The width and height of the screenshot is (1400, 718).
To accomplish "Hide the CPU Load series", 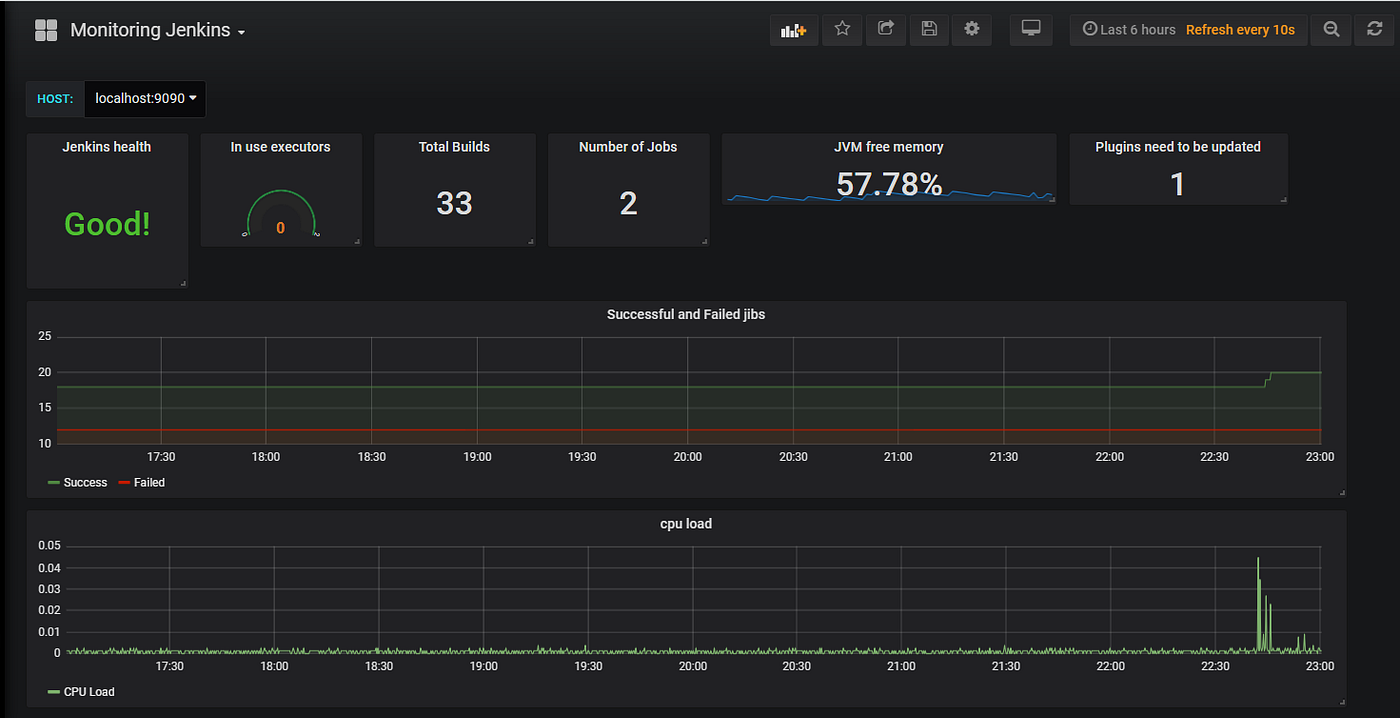I will (x=89, y=691).
